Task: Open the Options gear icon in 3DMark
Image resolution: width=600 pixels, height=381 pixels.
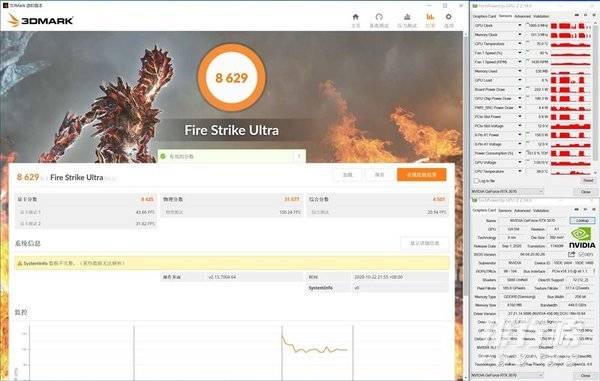Action: pyautogui.click(x=448, y=17)
